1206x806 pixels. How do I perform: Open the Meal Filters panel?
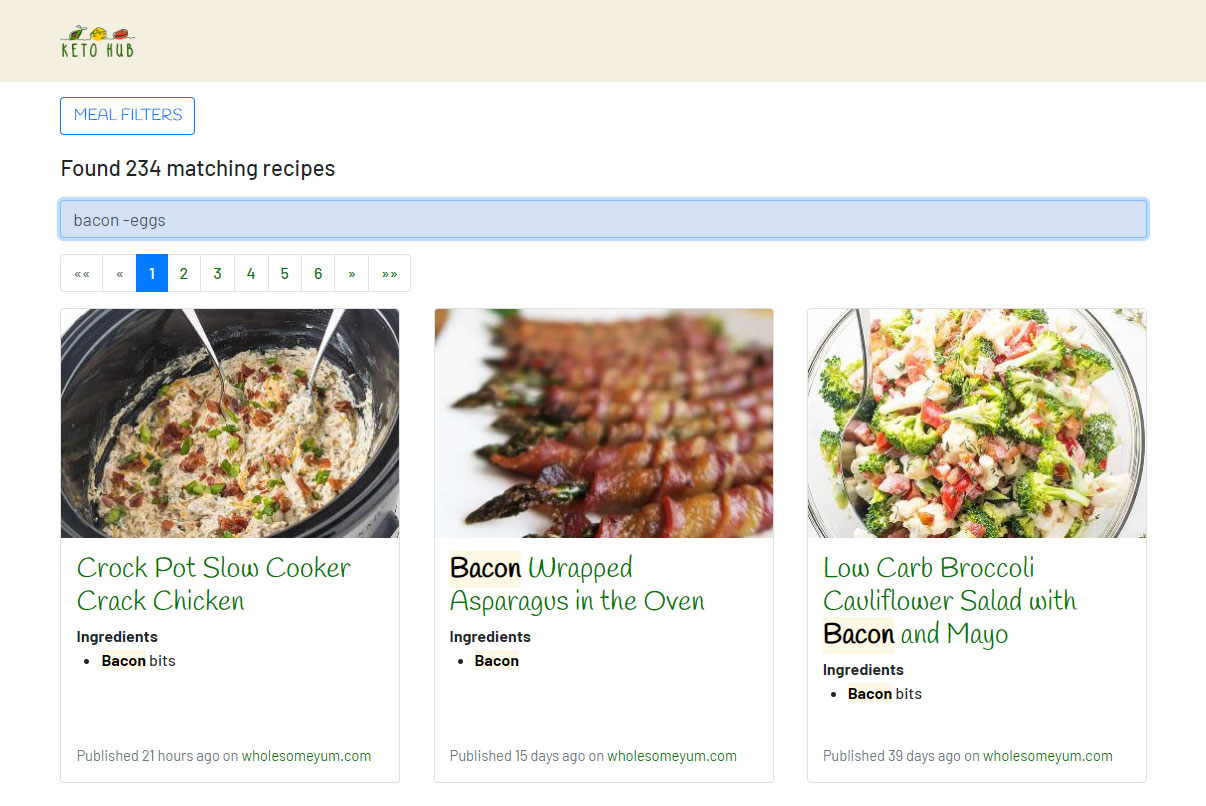(128, 115)
